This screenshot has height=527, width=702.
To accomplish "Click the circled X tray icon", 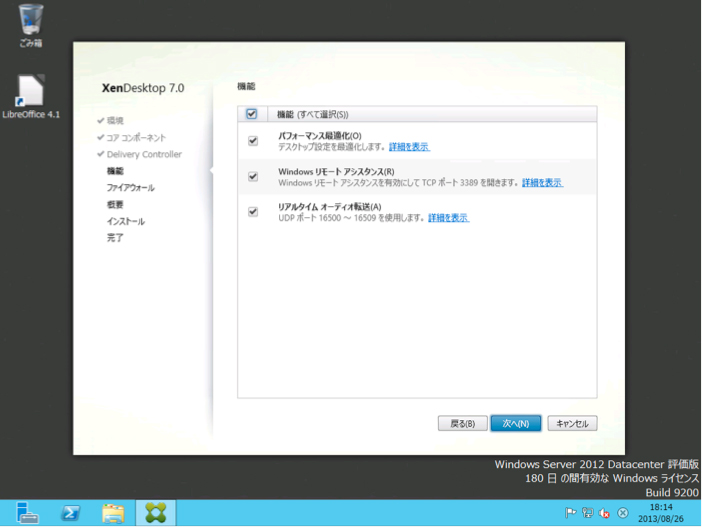I will tap(623, 513).
